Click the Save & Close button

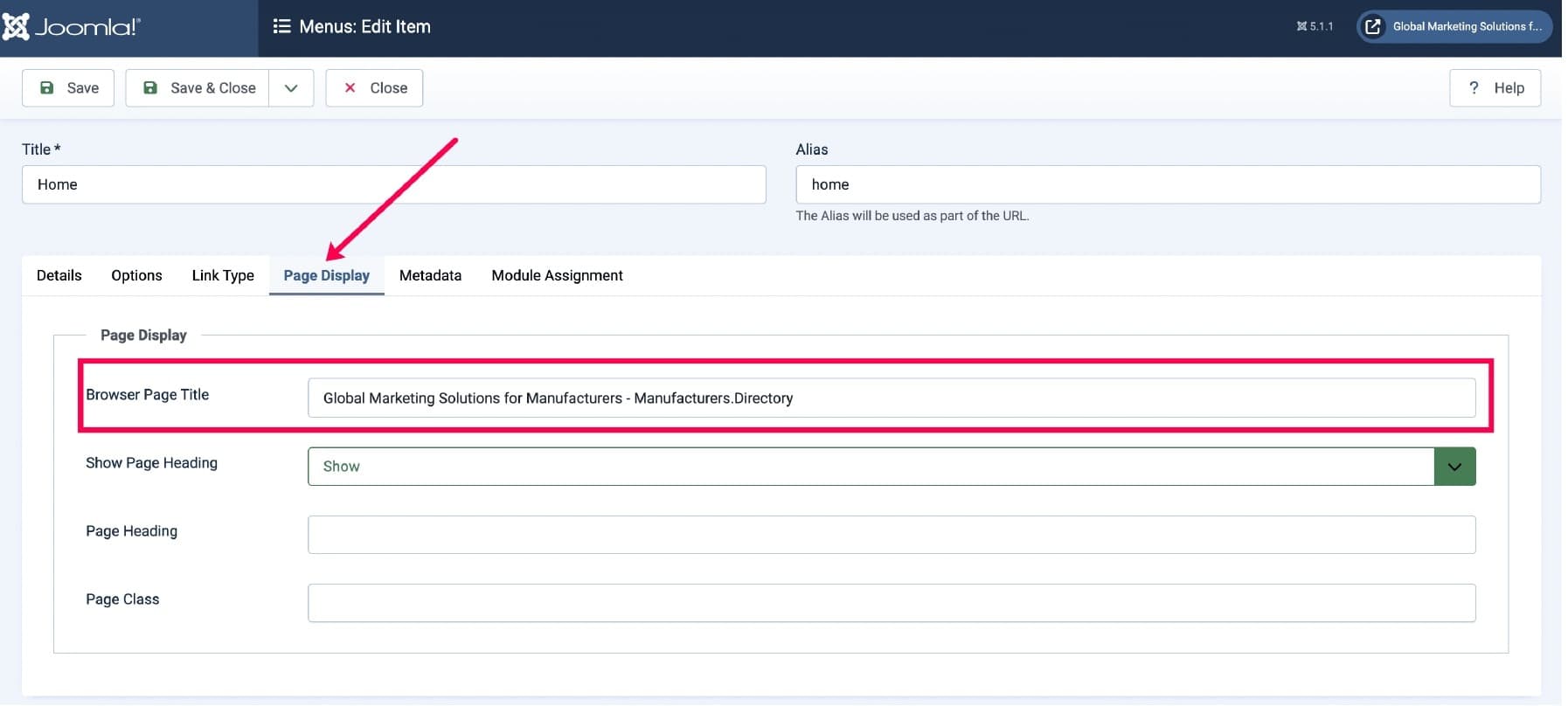pos(198,88)
